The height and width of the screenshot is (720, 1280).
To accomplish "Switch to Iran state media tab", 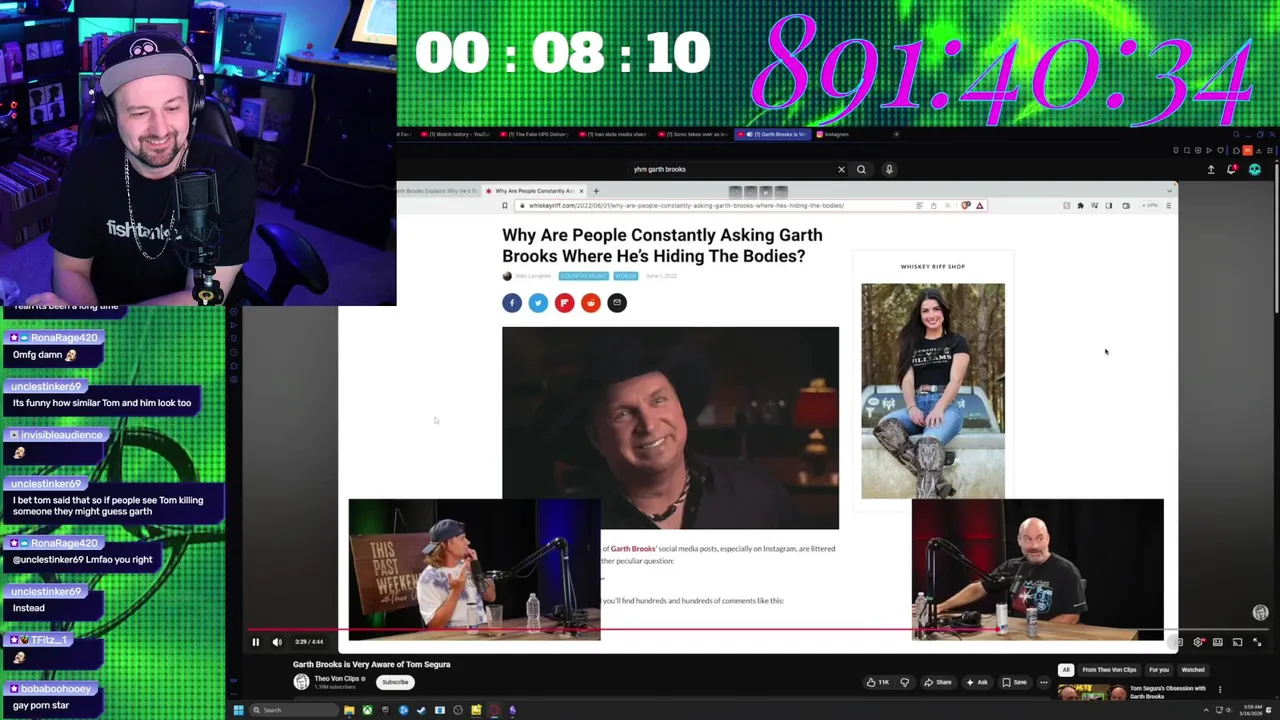I will (613, 134).
